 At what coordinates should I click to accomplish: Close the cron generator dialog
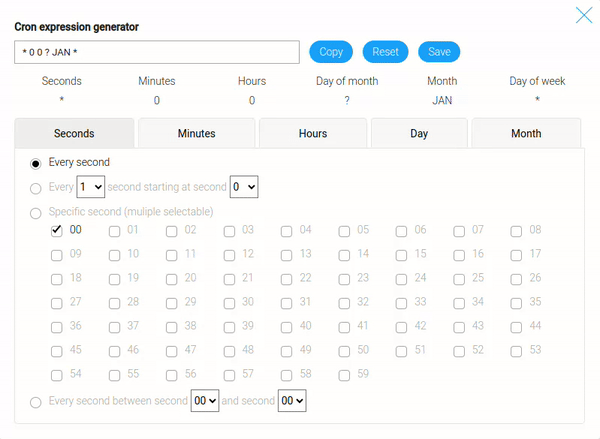[583, 15]
